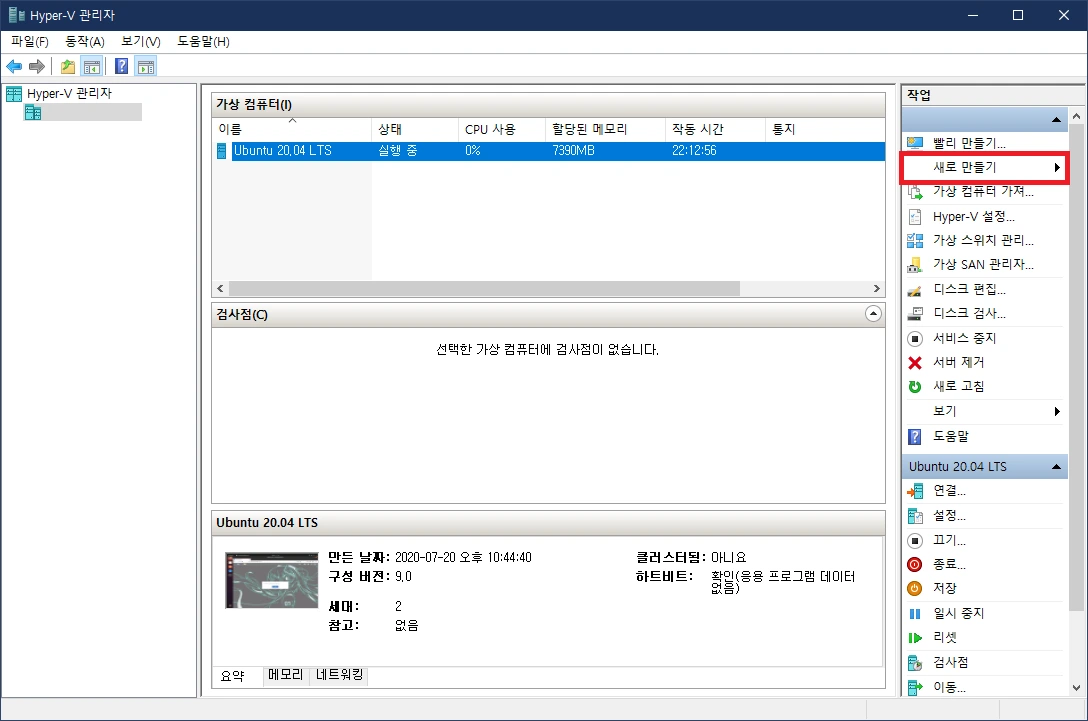The height and width of the screenshot is (721, 1088).
Task: Select the server node under Hyper-V 관리자
Action: pos(83,112)
